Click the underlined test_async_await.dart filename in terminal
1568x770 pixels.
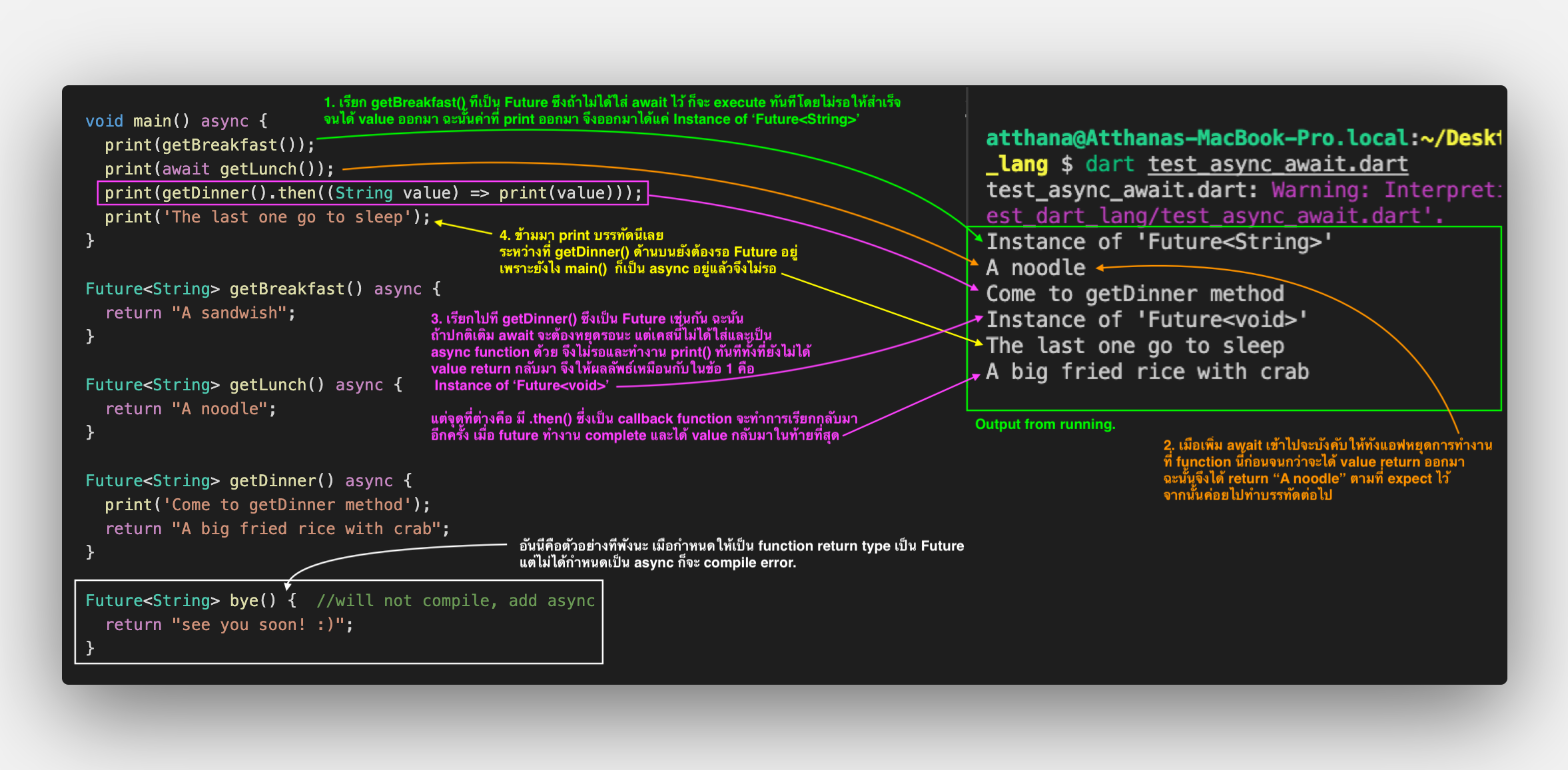(x=1278, y=164)
